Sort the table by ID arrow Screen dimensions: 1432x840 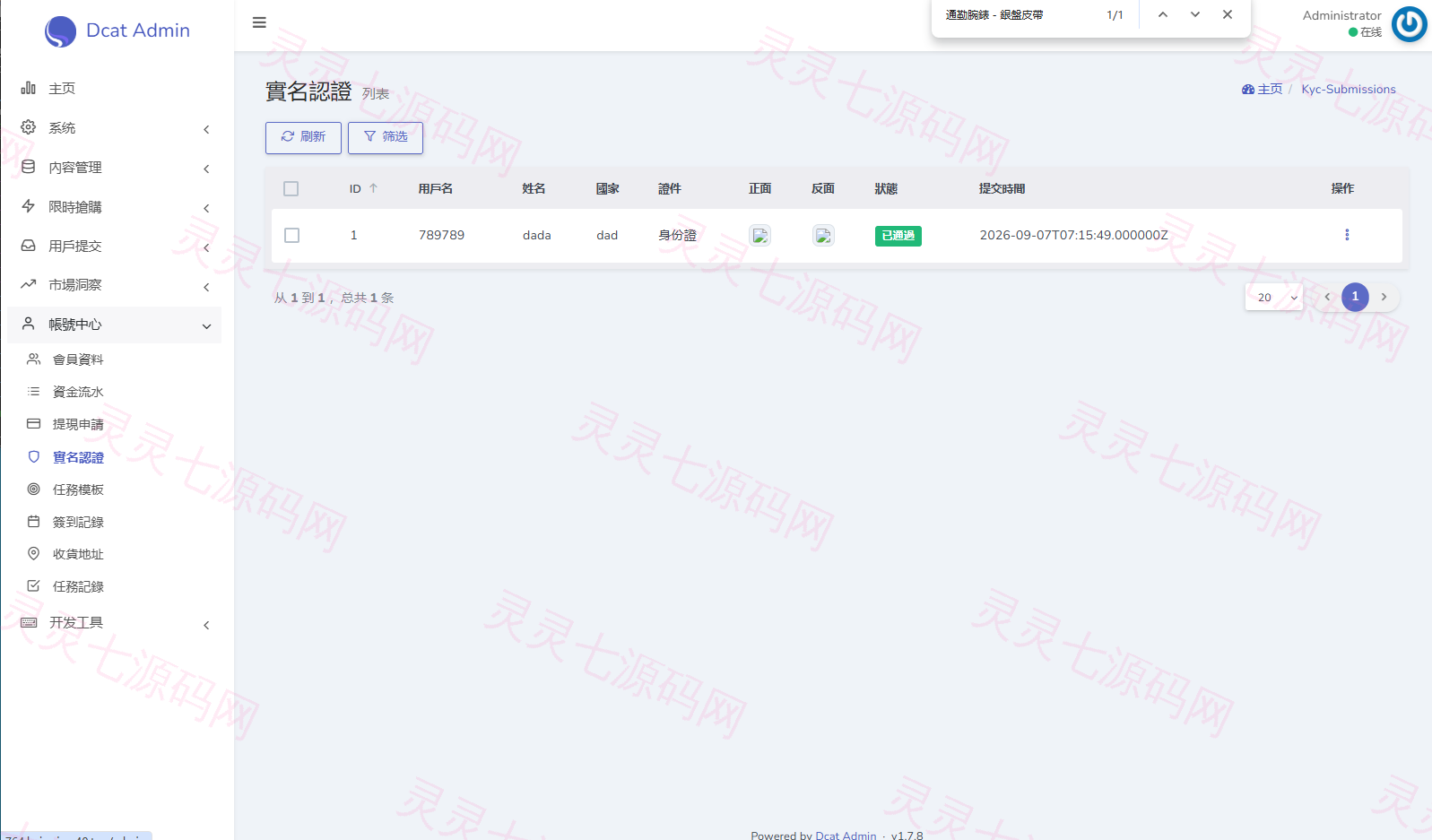[x=374, y=188]
